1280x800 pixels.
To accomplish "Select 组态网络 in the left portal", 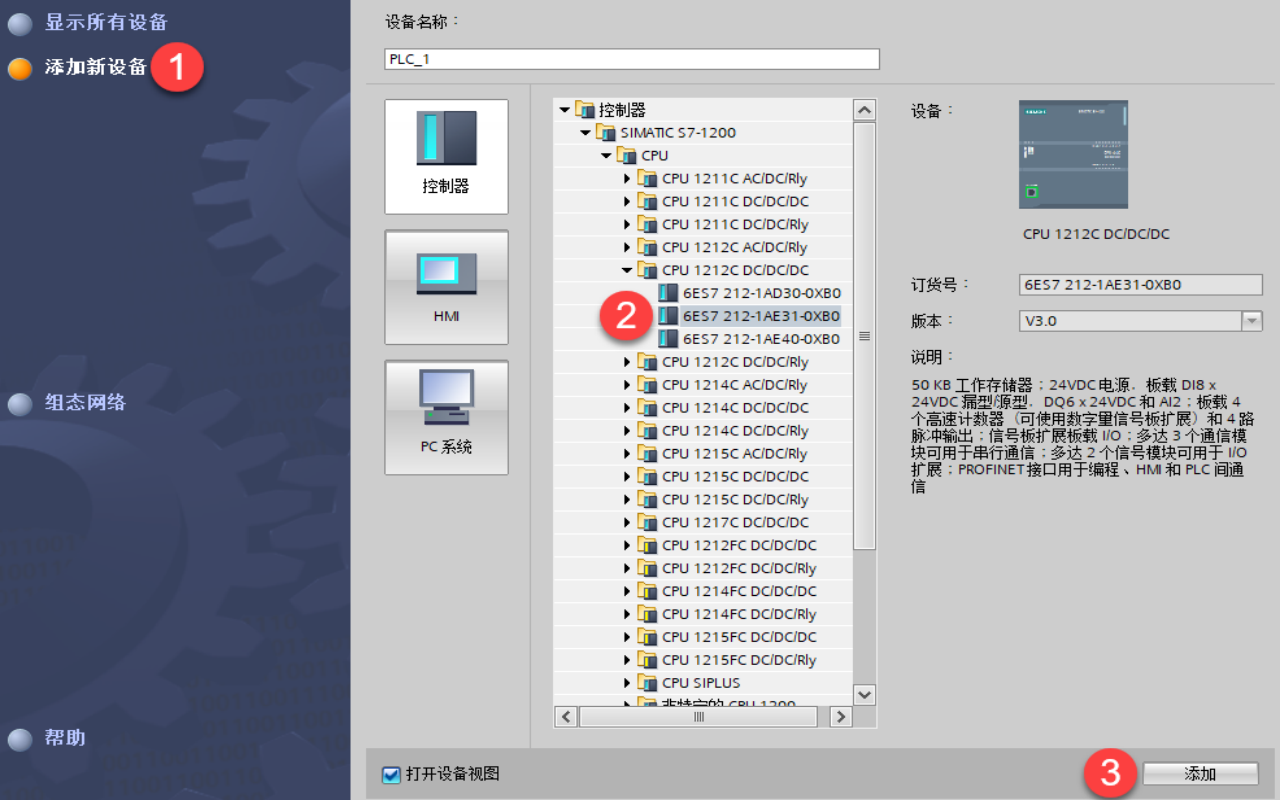I will point(85,403).
